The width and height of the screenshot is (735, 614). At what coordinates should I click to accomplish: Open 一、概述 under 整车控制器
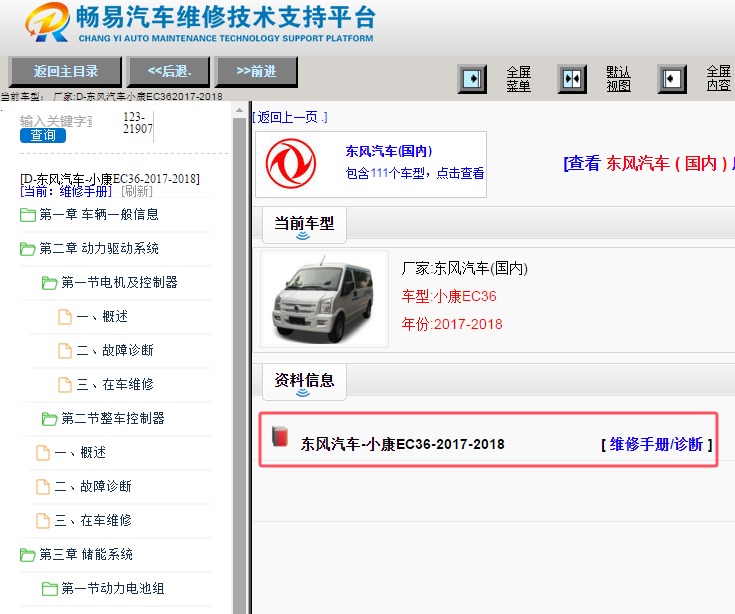click(x=80, y=452)
